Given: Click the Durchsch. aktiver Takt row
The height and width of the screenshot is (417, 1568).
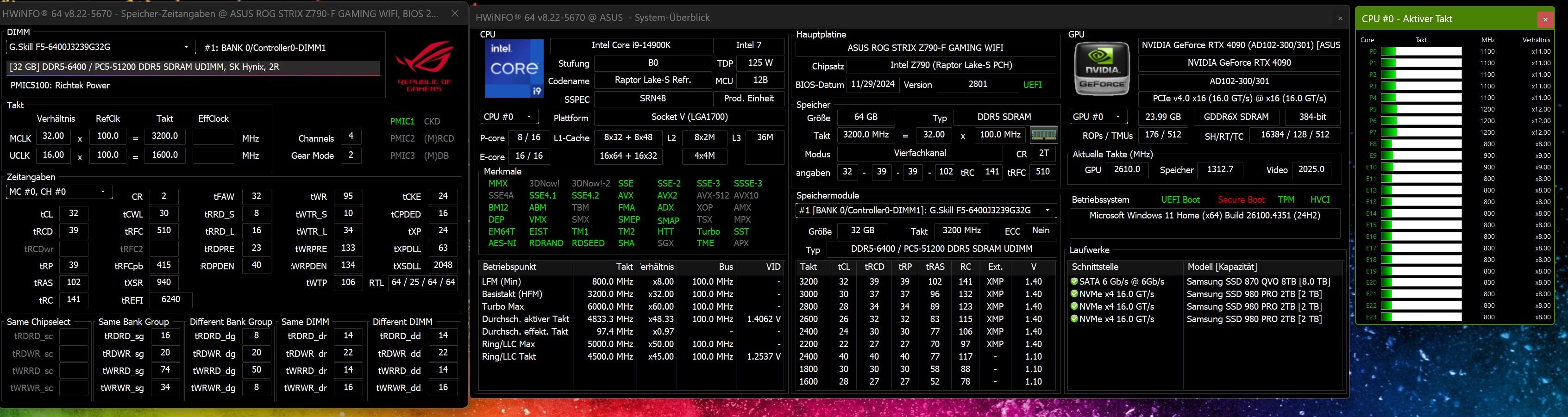Looking at the screenshot, I should click(x=631, y=319).
